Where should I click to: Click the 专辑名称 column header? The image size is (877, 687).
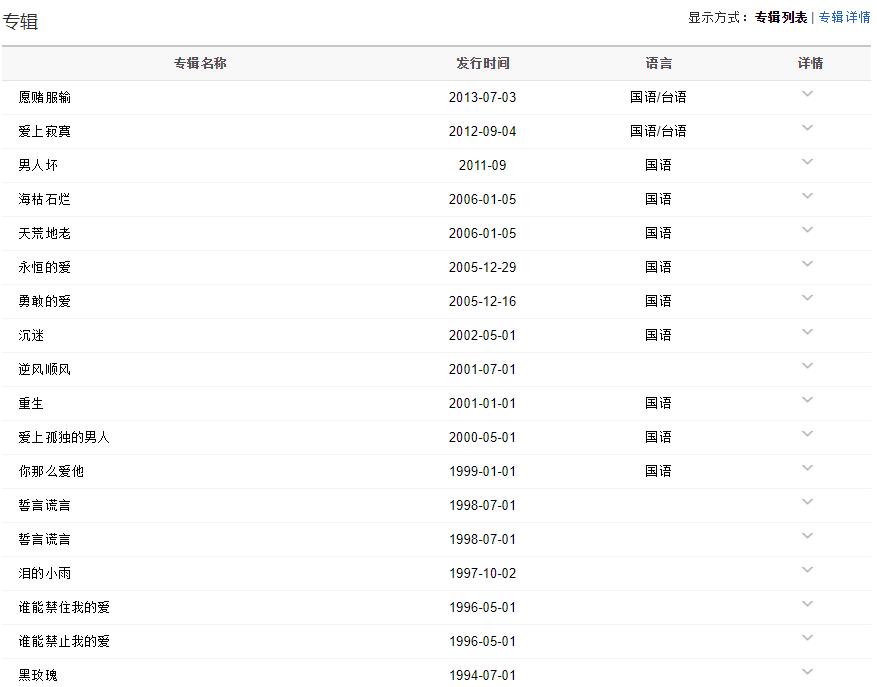200,63
